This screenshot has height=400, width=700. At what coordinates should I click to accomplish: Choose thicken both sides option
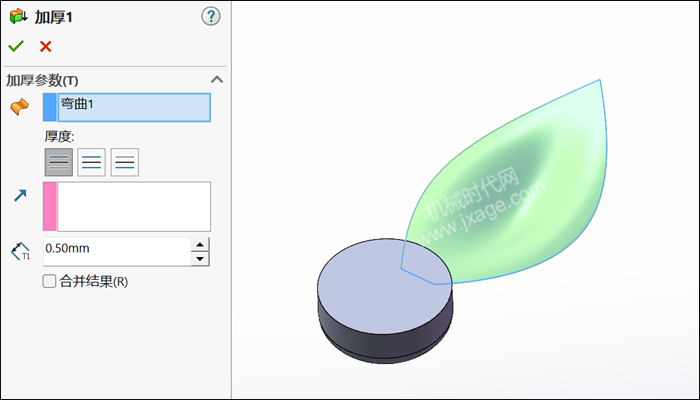92,162
